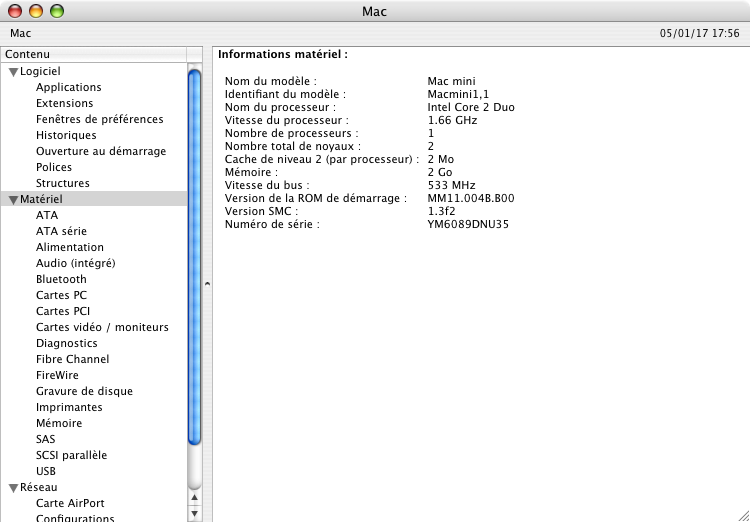
Task: Click the sidebar scroll down arrow
Action: pos(194,514)
